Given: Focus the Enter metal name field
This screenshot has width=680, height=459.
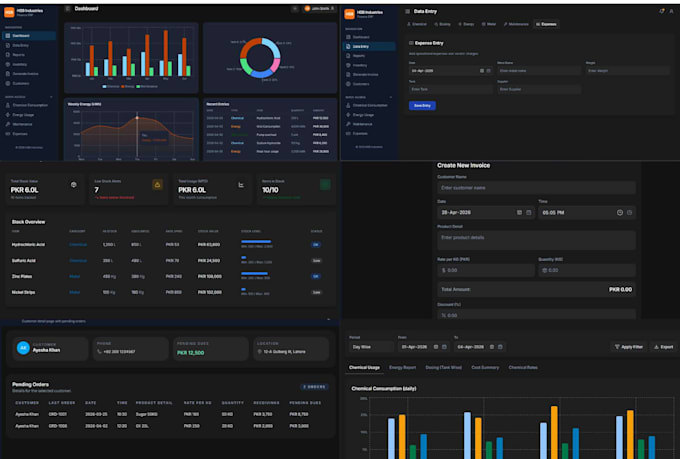Looking at the screenshot, I should 539,70.
